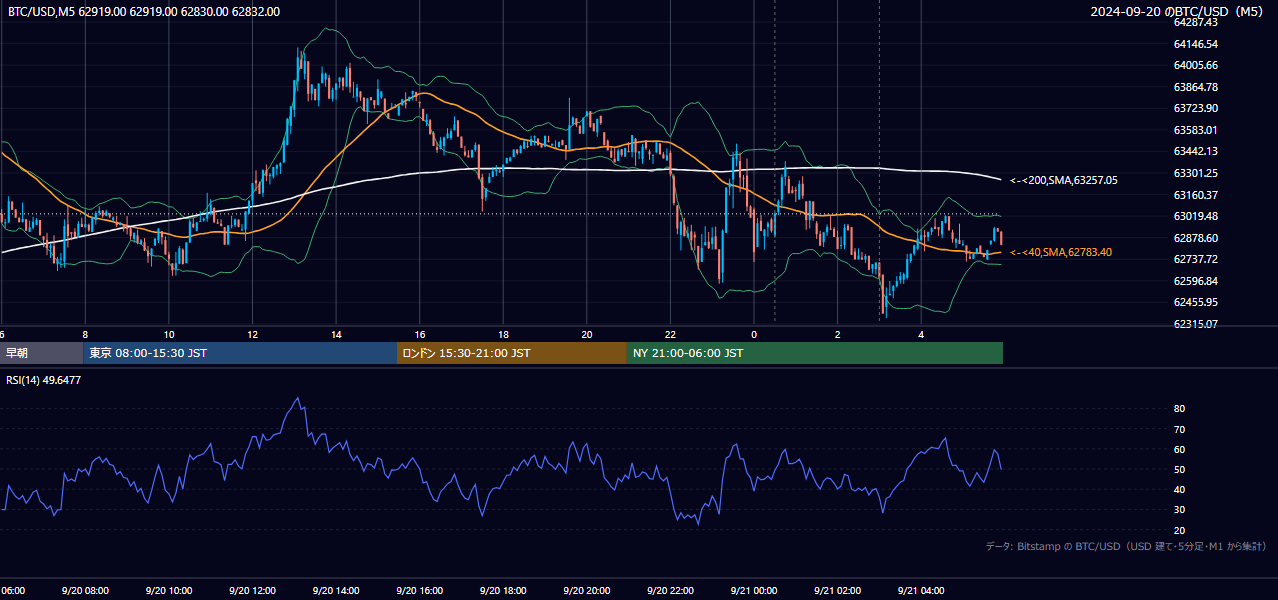The width and height of the screenshot is (1278, 600).
Task: Click the 64005.66 price axis value
Action: coord(1195,65)
